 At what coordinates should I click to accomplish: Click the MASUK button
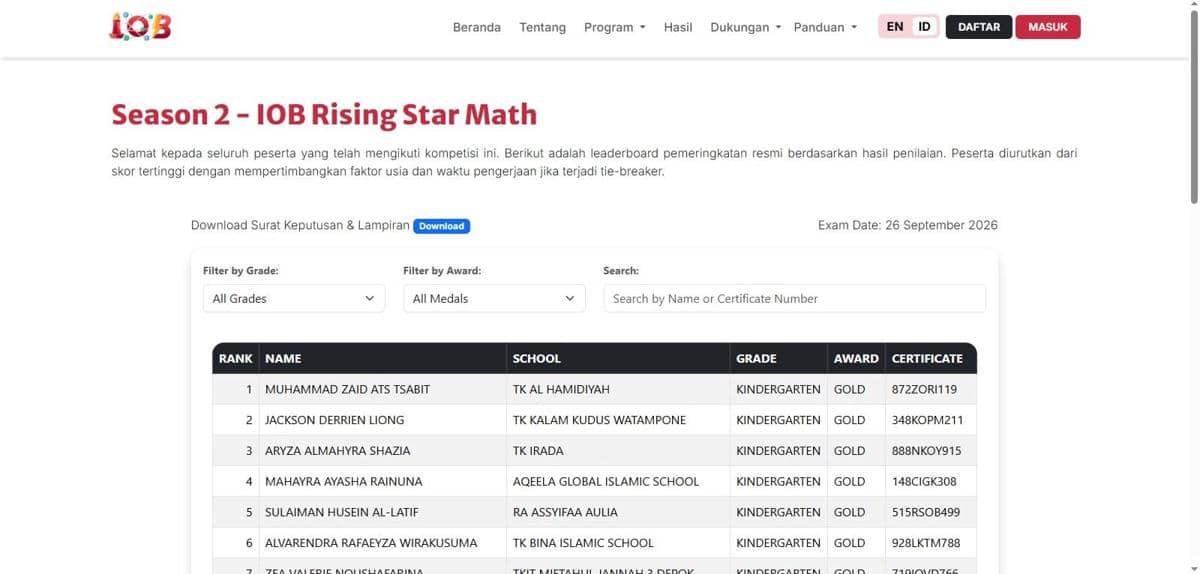pyautogui.click(x=1048, y=27)
